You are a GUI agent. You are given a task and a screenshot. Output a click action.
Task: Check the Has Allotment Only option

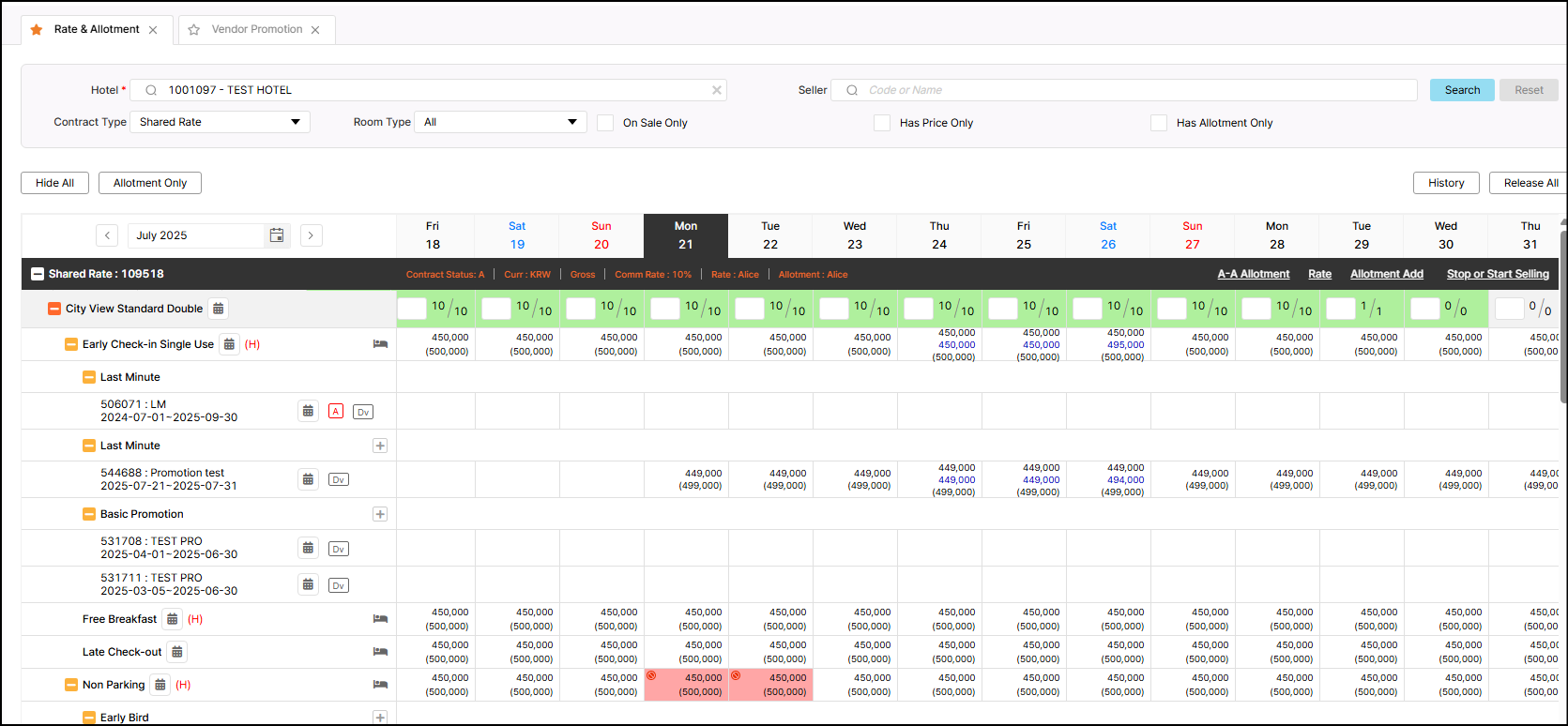pyautogui.click(x=1159, y=123)
